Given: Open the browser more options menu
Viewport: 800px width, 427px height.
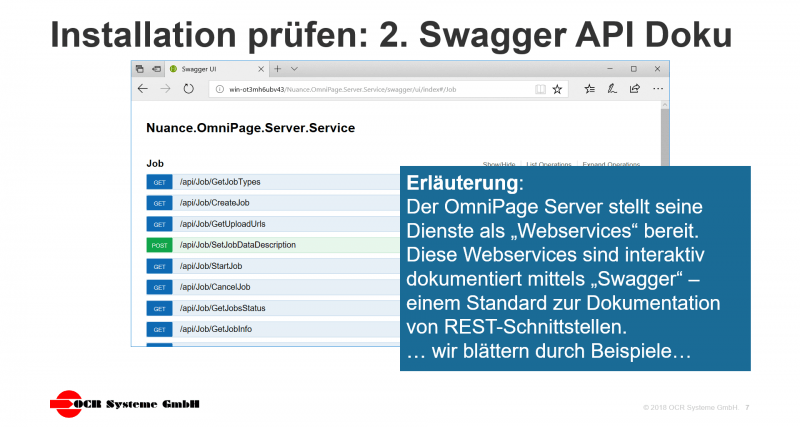Looking at the screenshot, I should (x=658, y=89).
